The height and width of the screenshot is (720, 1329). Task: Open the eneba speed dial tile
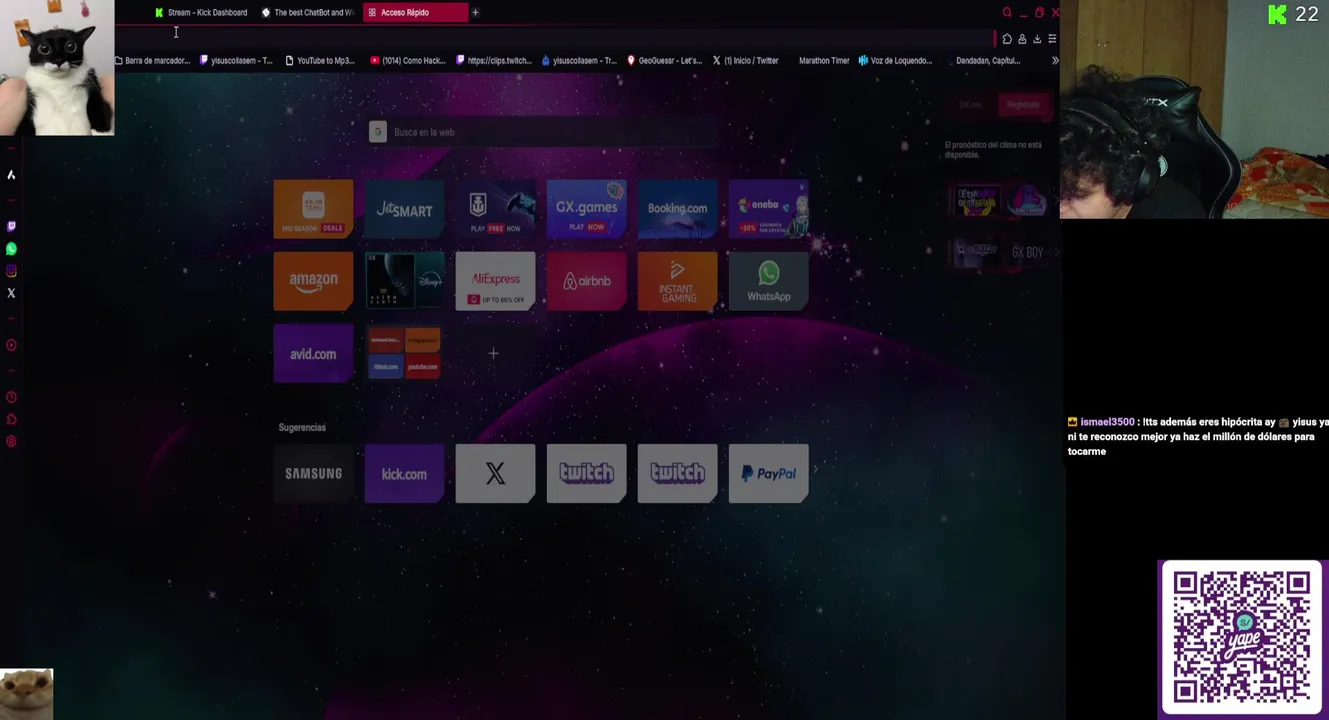pyautogui.click(x=768, y=209)
